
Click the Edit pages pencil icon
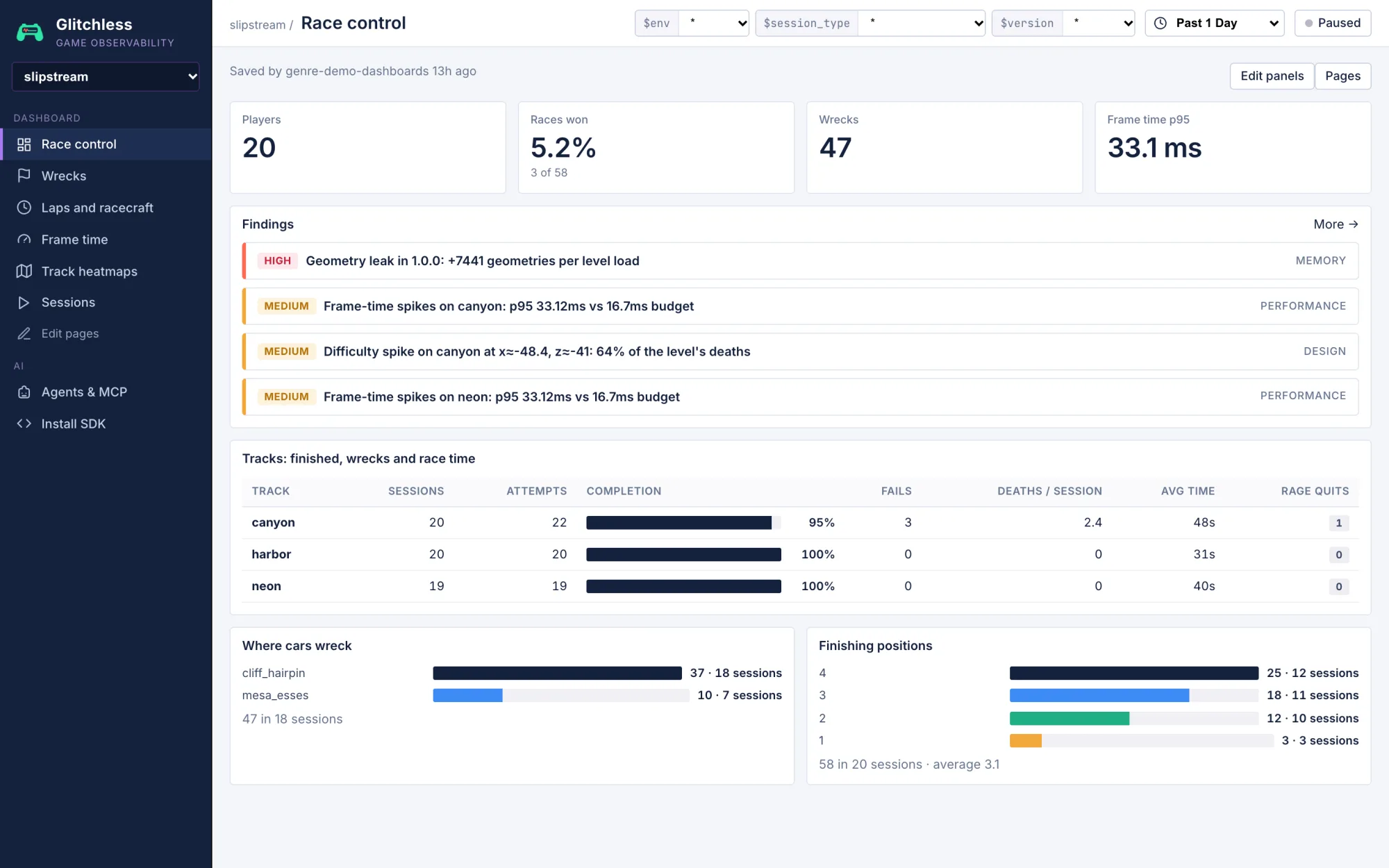tap(24, 334)
